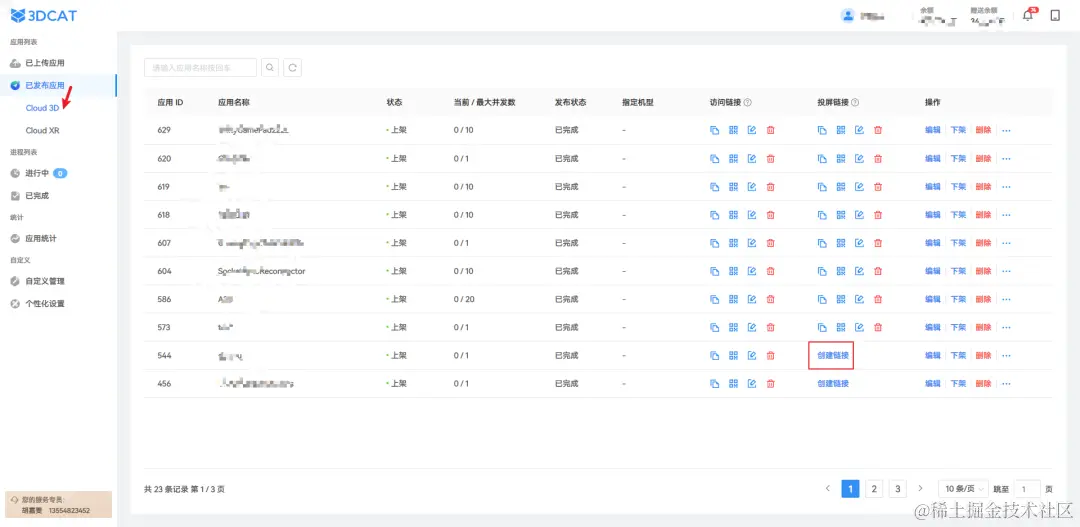Select Cloud 3D submenu item
The width and height of the screenshot is (1080, 527).
pyautogui.click(x=42, y=108)
